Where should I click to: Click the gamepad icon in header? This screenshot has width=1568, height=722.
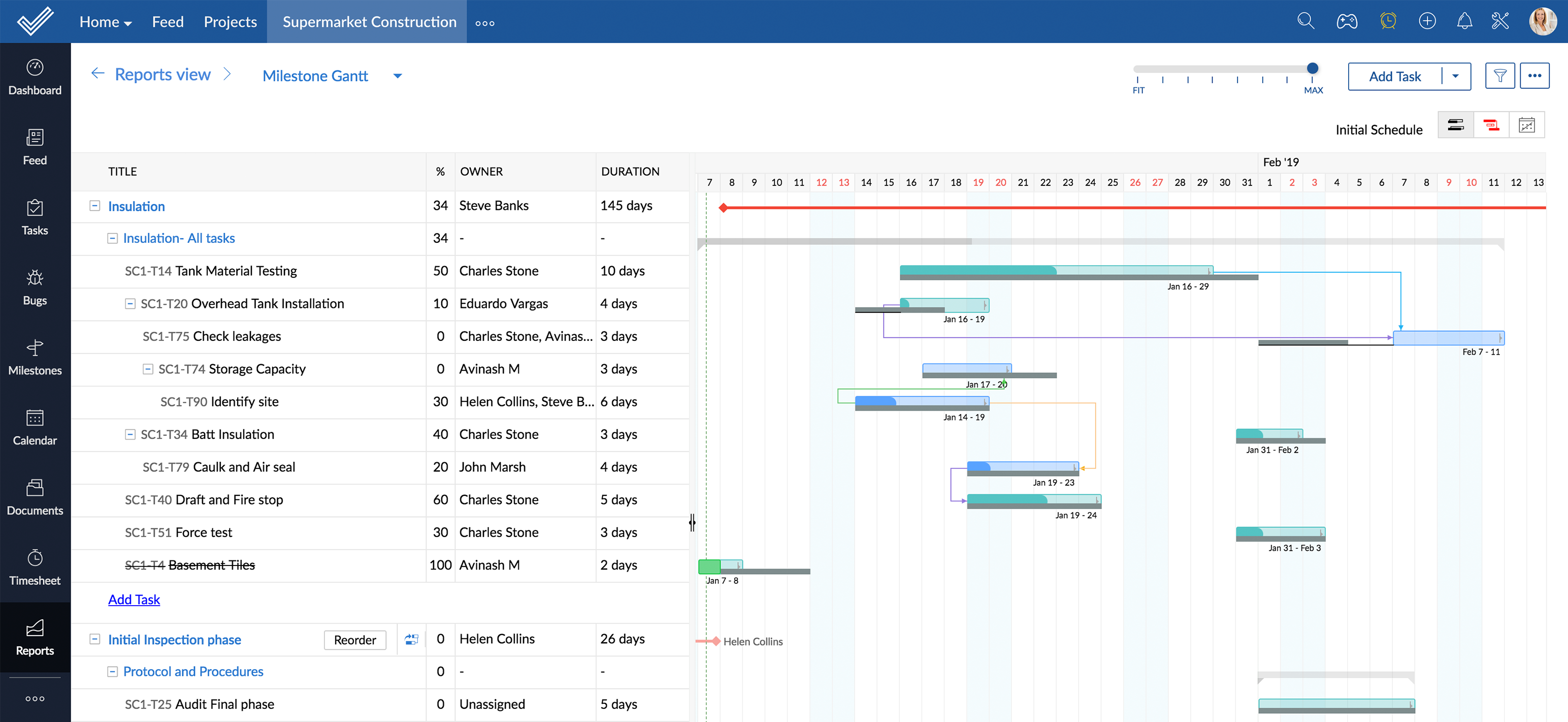(x=1347, y=22)
